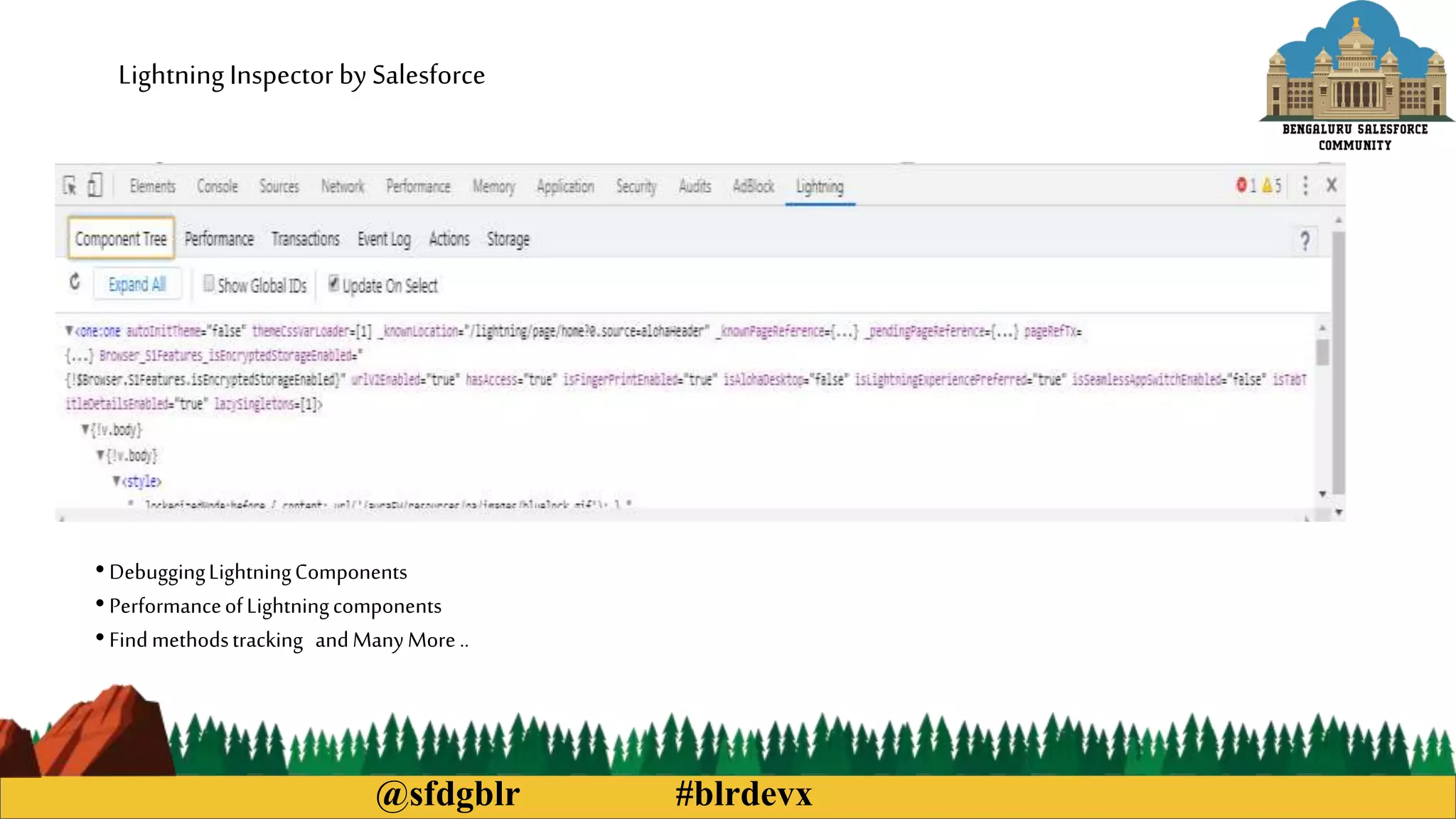Open the DevTools Performance tab beside Network
Screen dimensions: 1456x819
[x=418, y=186]
